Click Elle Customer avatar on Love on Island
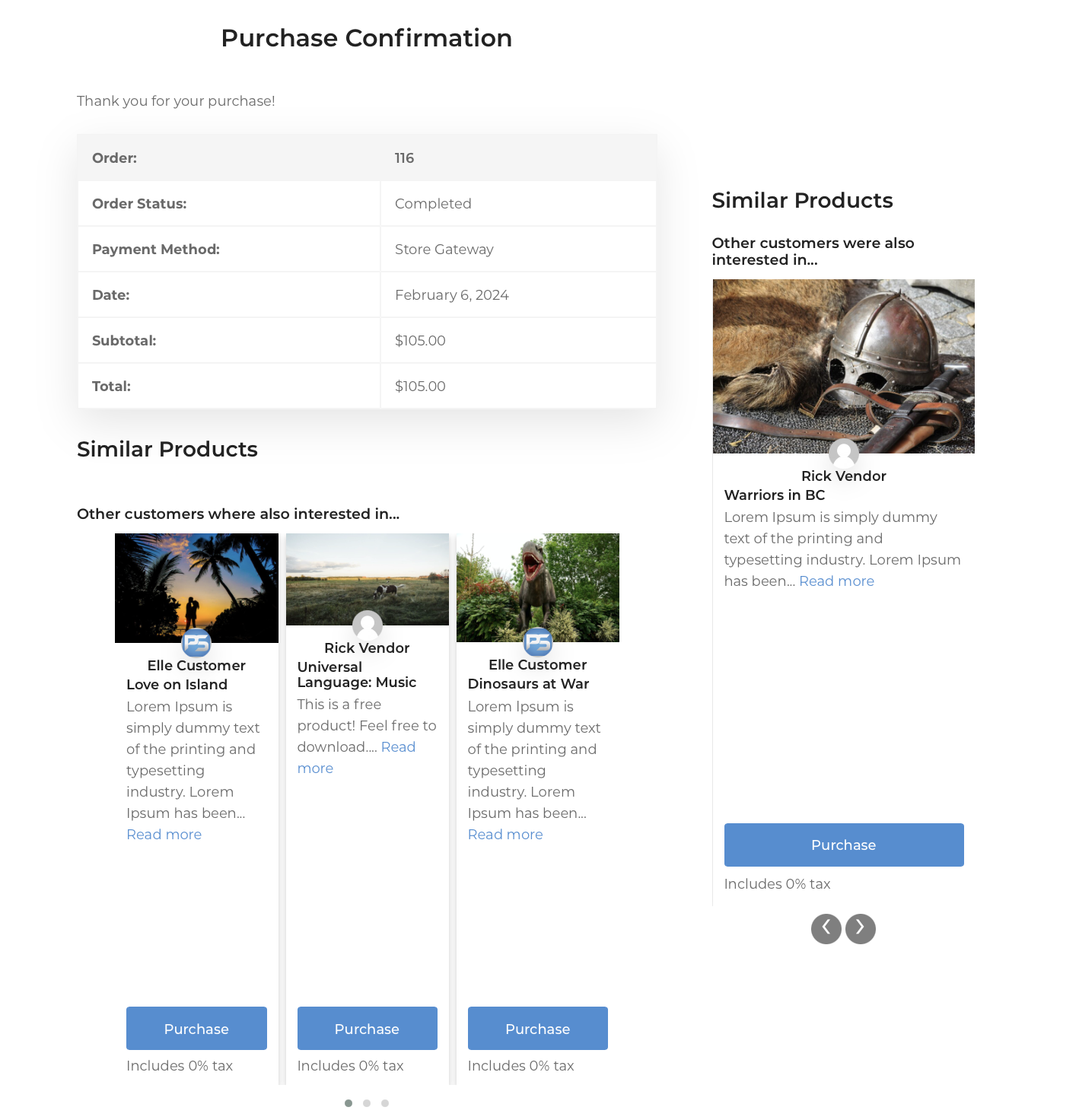The image size is (1079, 1120). [x=196, y=644]
